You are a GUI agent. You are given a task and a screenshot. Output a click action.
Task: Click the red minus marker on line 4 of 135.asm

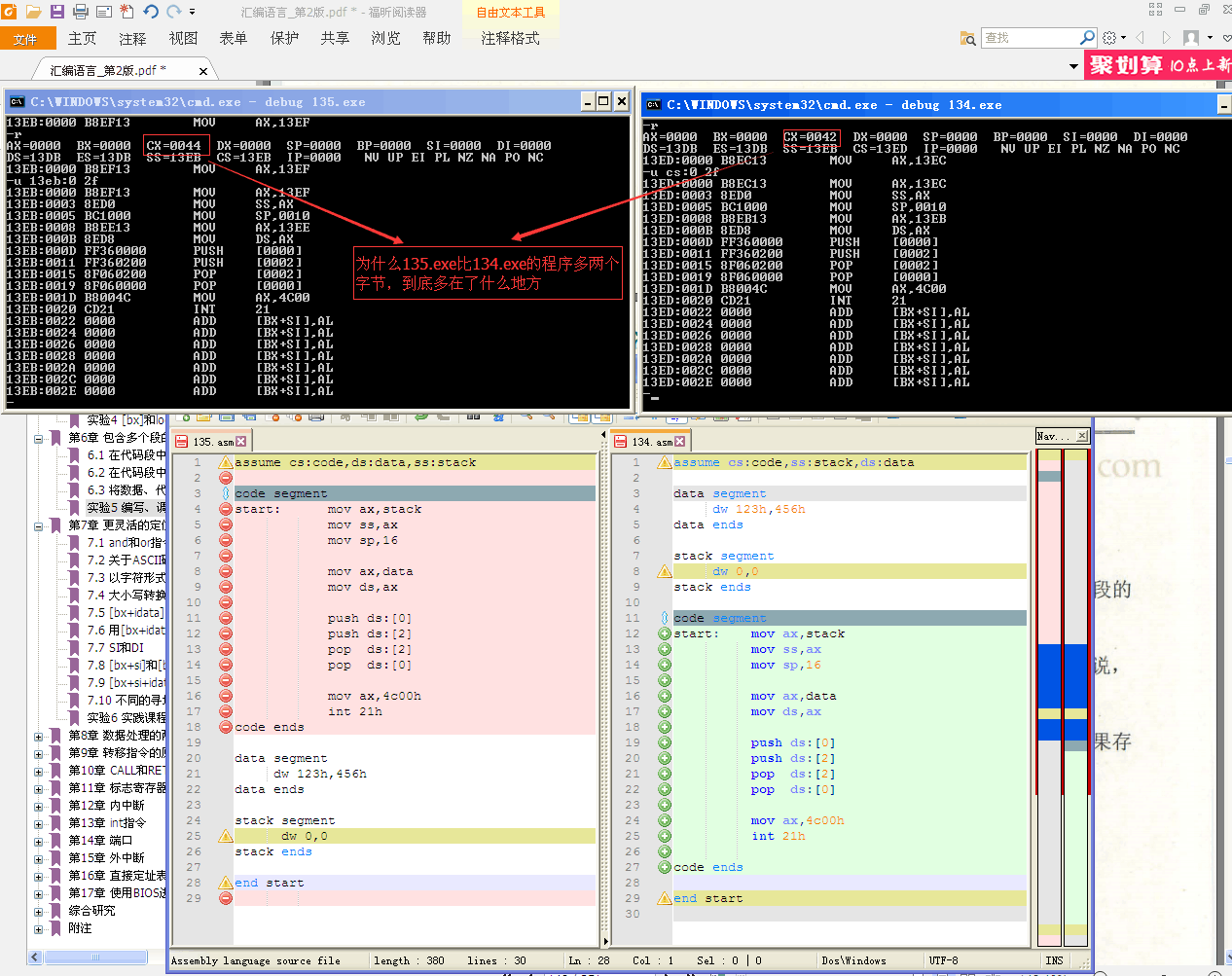point(226,509)
